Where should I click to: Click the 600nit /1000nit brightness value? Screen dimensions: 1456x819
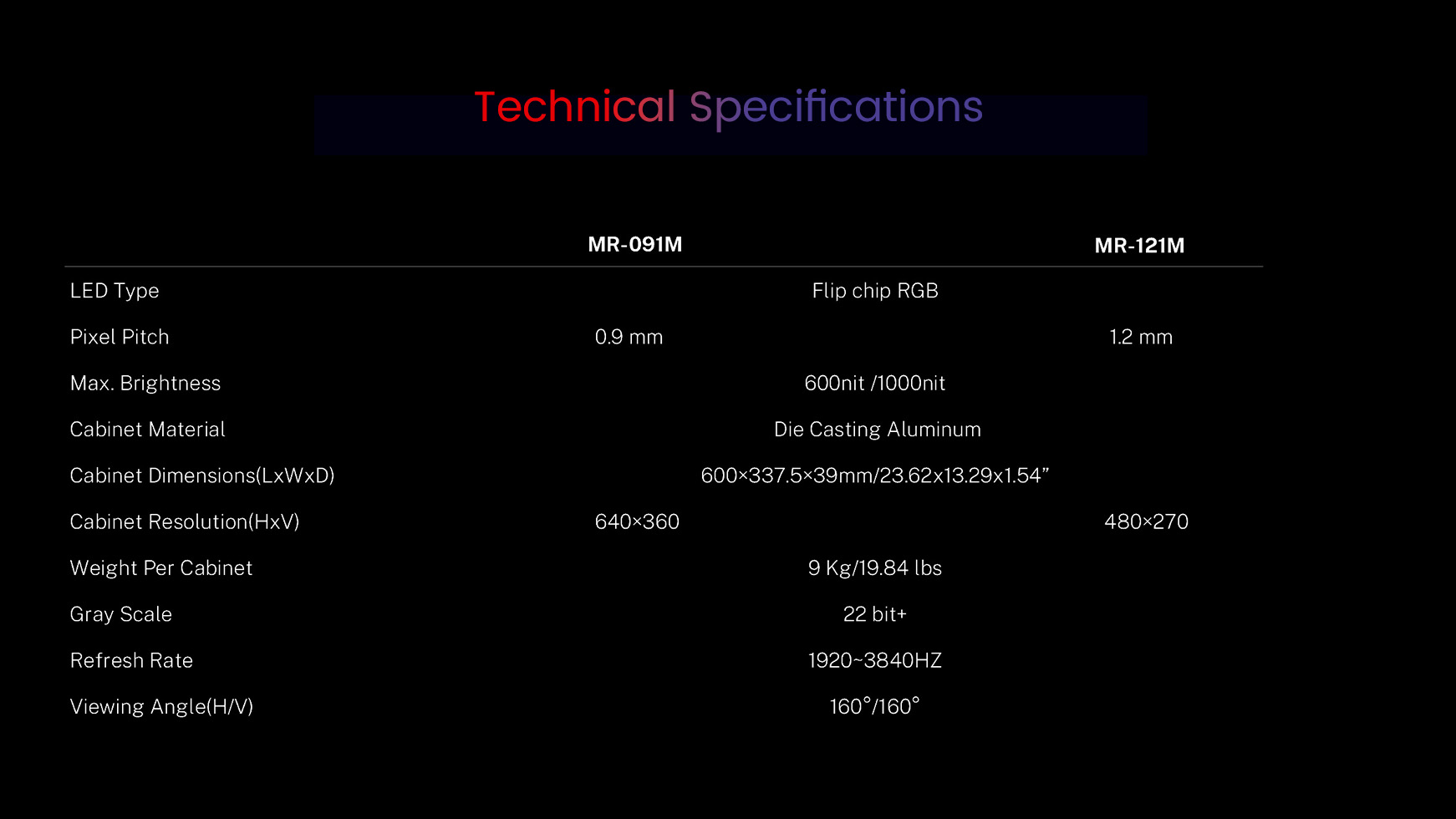click(x=874, y=383)
